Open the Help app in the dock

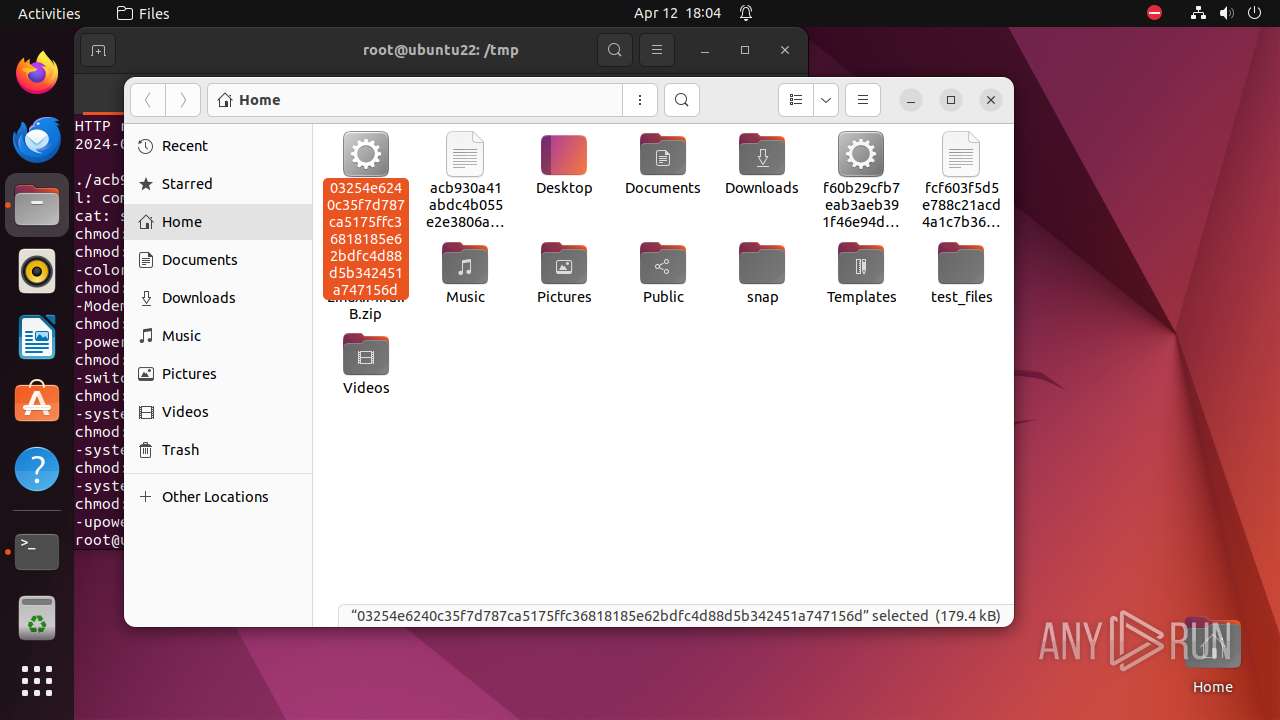click(x=37, y=469)
